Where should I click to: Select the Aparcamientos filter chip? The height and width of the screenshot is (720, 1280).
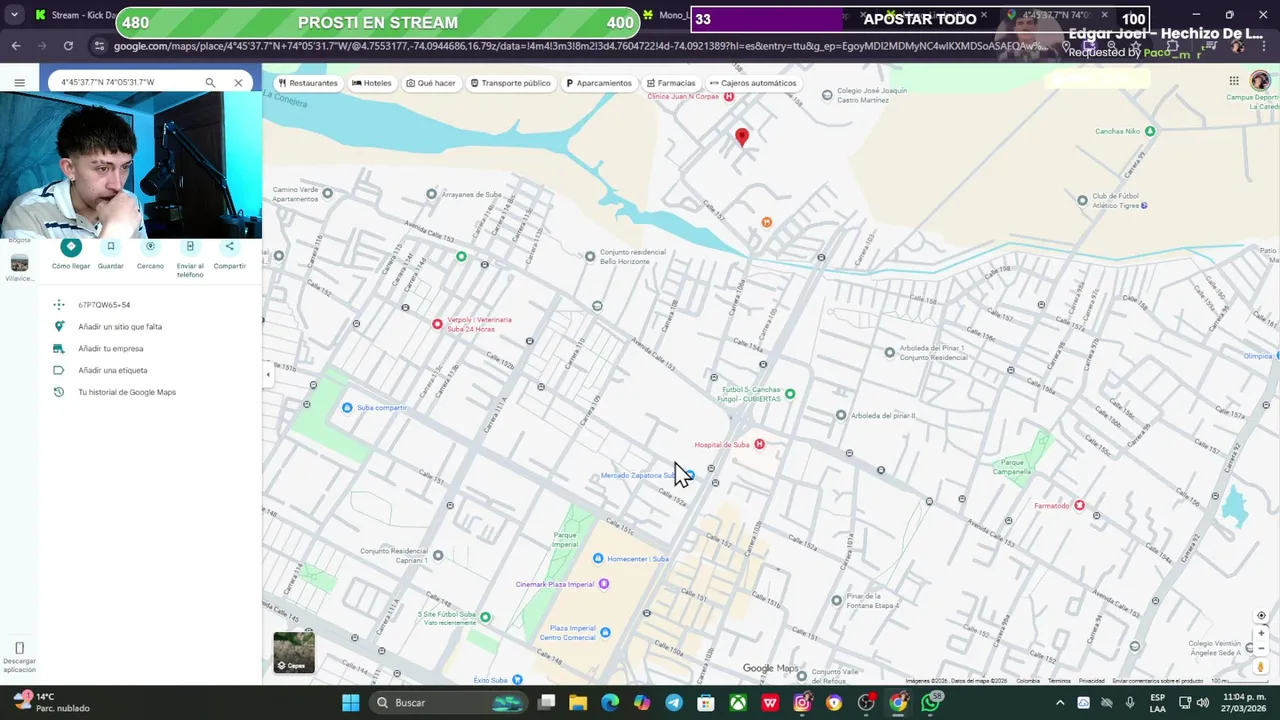coord(599,83)
